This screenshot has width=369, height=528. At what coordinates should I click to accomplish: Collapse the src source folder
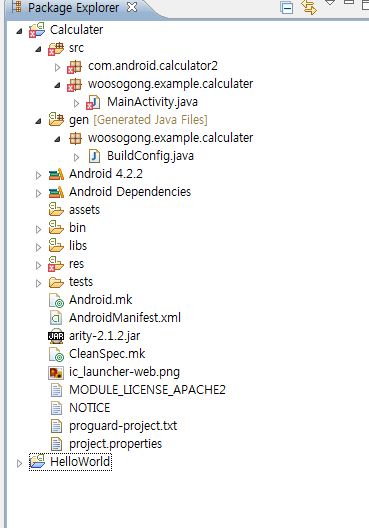[38, 49]
